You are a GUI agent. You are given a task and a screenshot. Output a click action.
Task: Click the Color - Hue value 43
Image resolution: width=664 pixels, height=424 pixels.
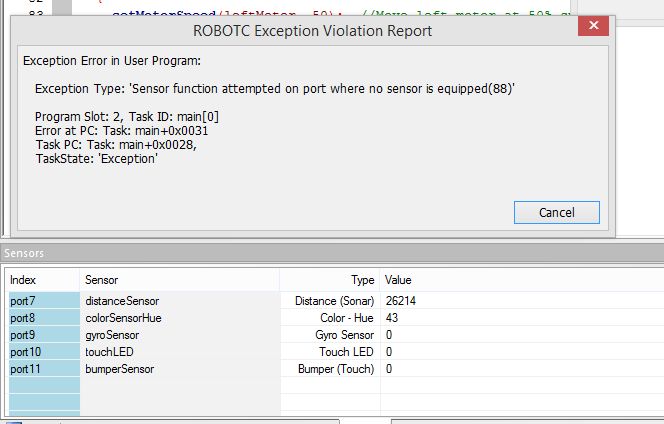pyautogui.click(x=391, y=318)
